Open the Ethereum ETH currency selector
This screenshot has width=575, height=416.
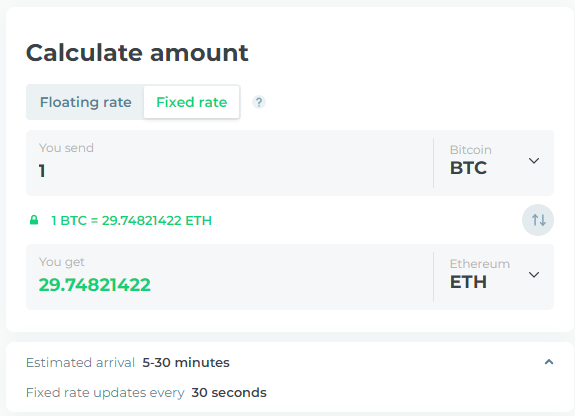click(x=494, y=277)
